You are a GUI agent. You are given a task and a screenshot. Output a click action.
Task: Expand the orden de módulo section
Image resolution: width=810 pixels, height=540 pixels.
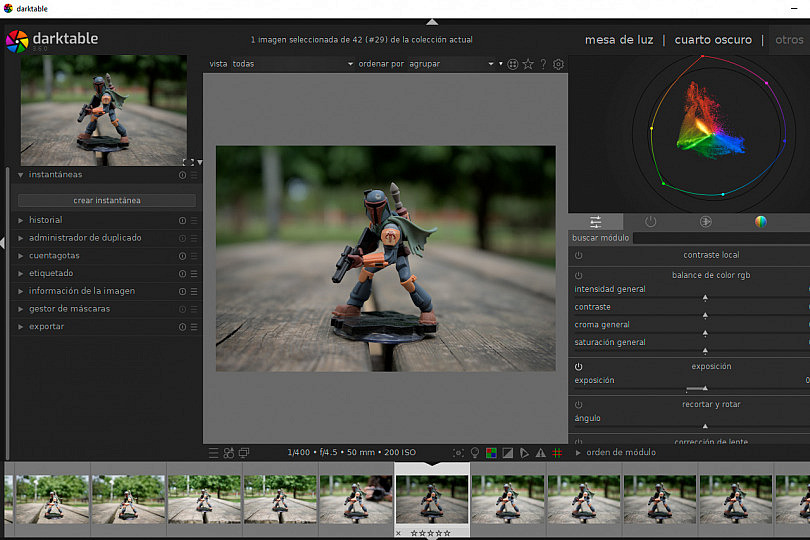578,453
